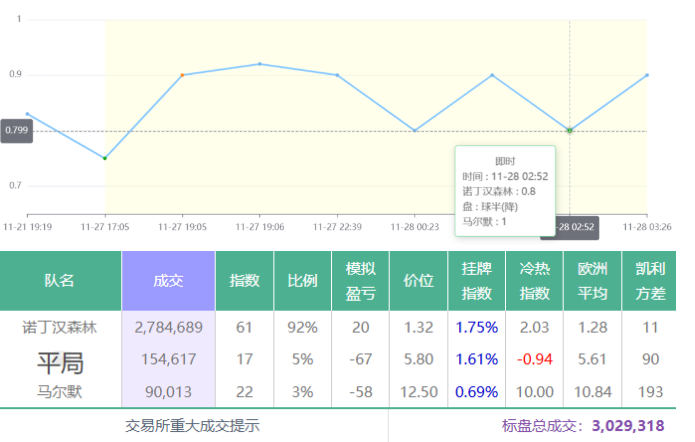Image resolution: width=695 pixels, height=442 pixels.
Task: Click the green data point at 11-27 17:05
Action: click(x=105, y=158)
